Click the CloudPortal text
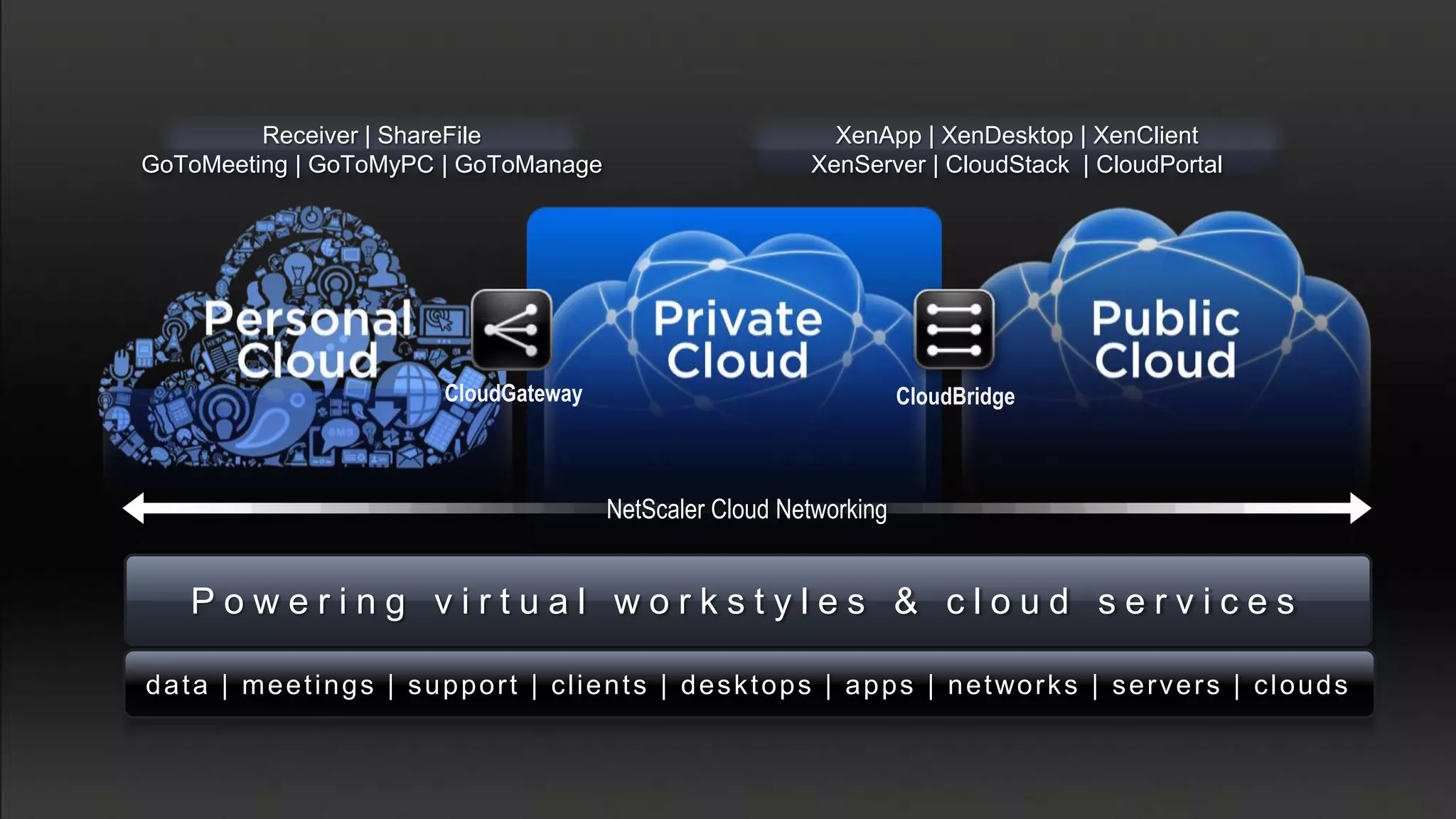 [1159, 165]
